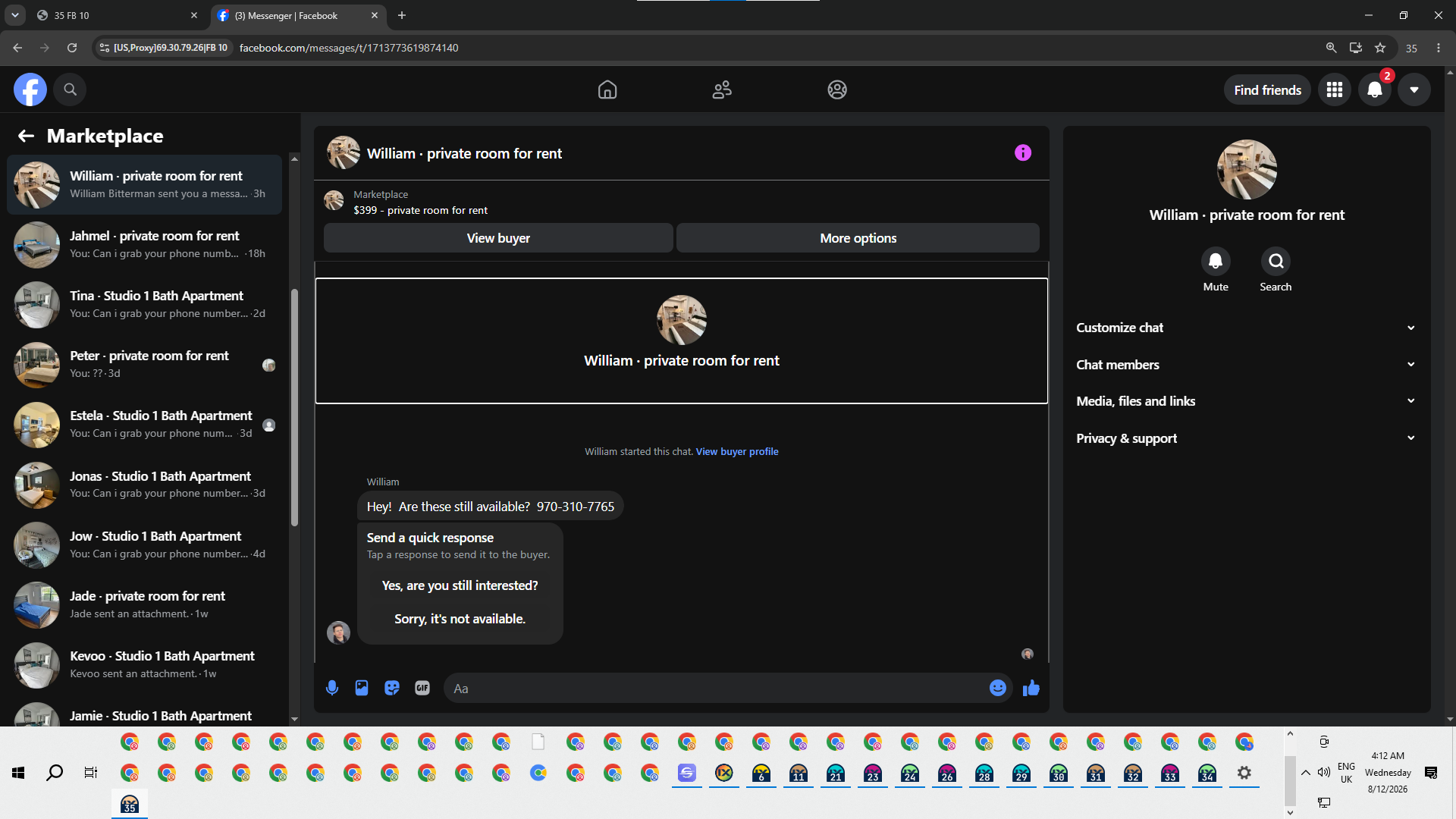Open Jahmel private room for rent chat

click(144, 244)
